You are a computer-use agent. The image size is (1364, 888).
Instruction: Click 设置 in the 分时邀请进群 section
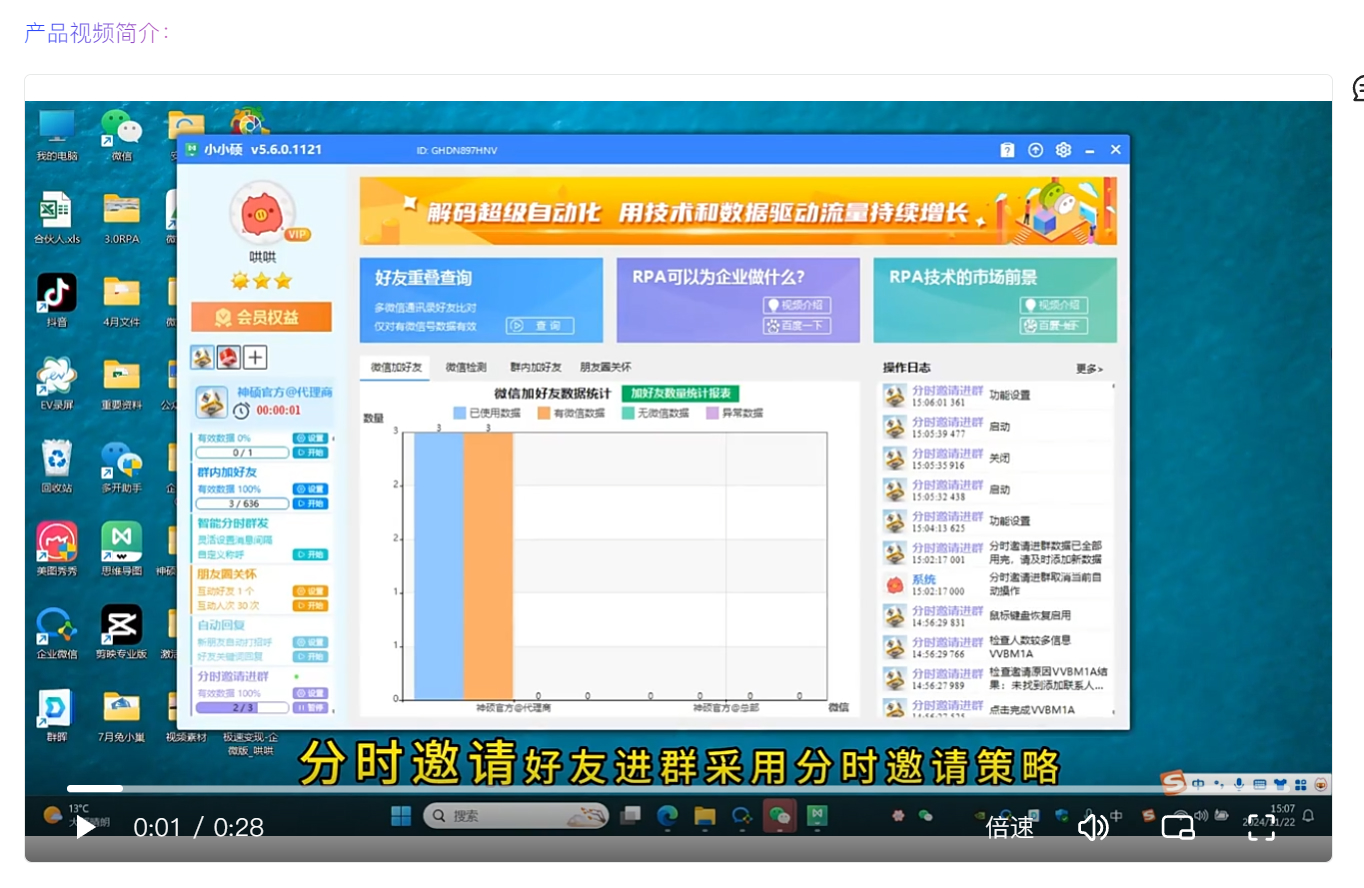coord(310,693)
